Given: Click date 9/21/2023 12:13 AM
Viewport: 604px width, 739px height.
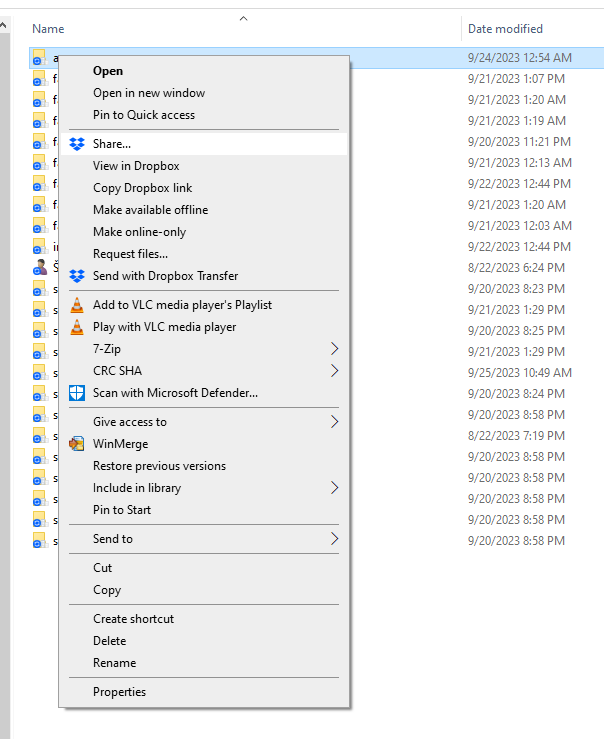Looking at the screenshot, I should (520, 163).
